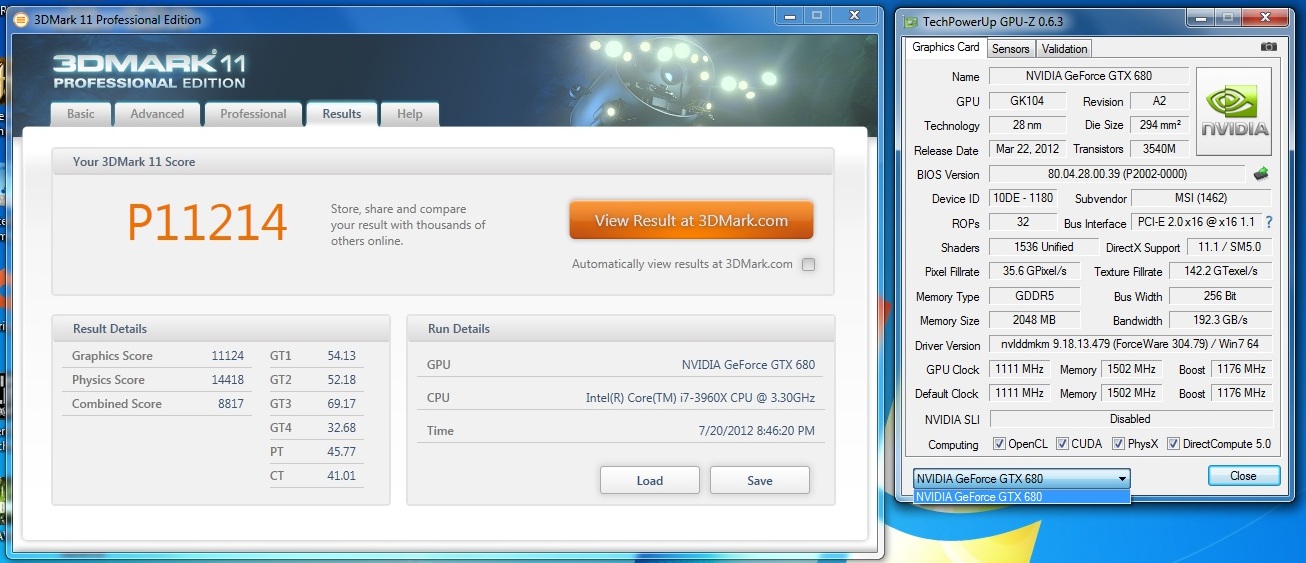Click the GPU-Z camera screenshot icon

coord(1268,47)
